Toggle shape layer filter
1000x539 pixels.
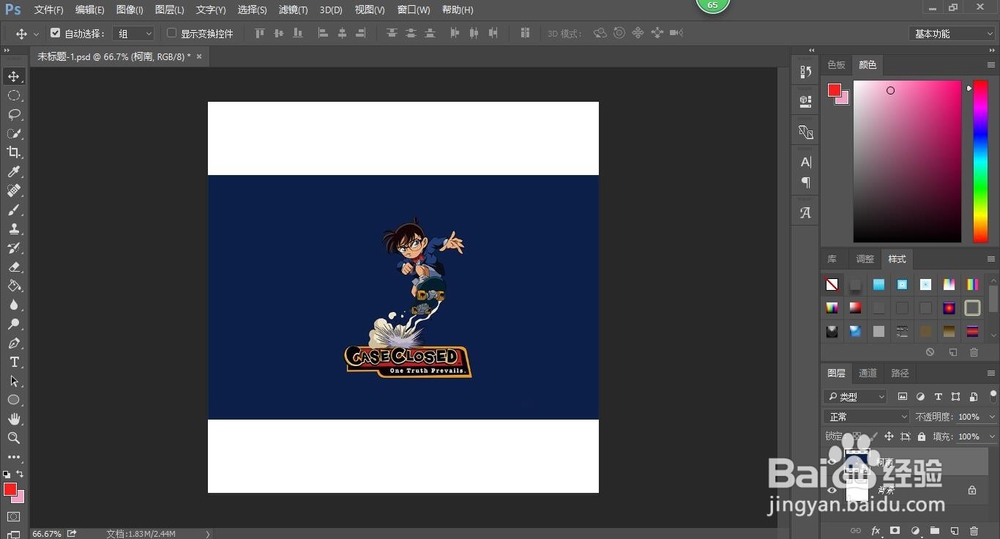(955, 397)
